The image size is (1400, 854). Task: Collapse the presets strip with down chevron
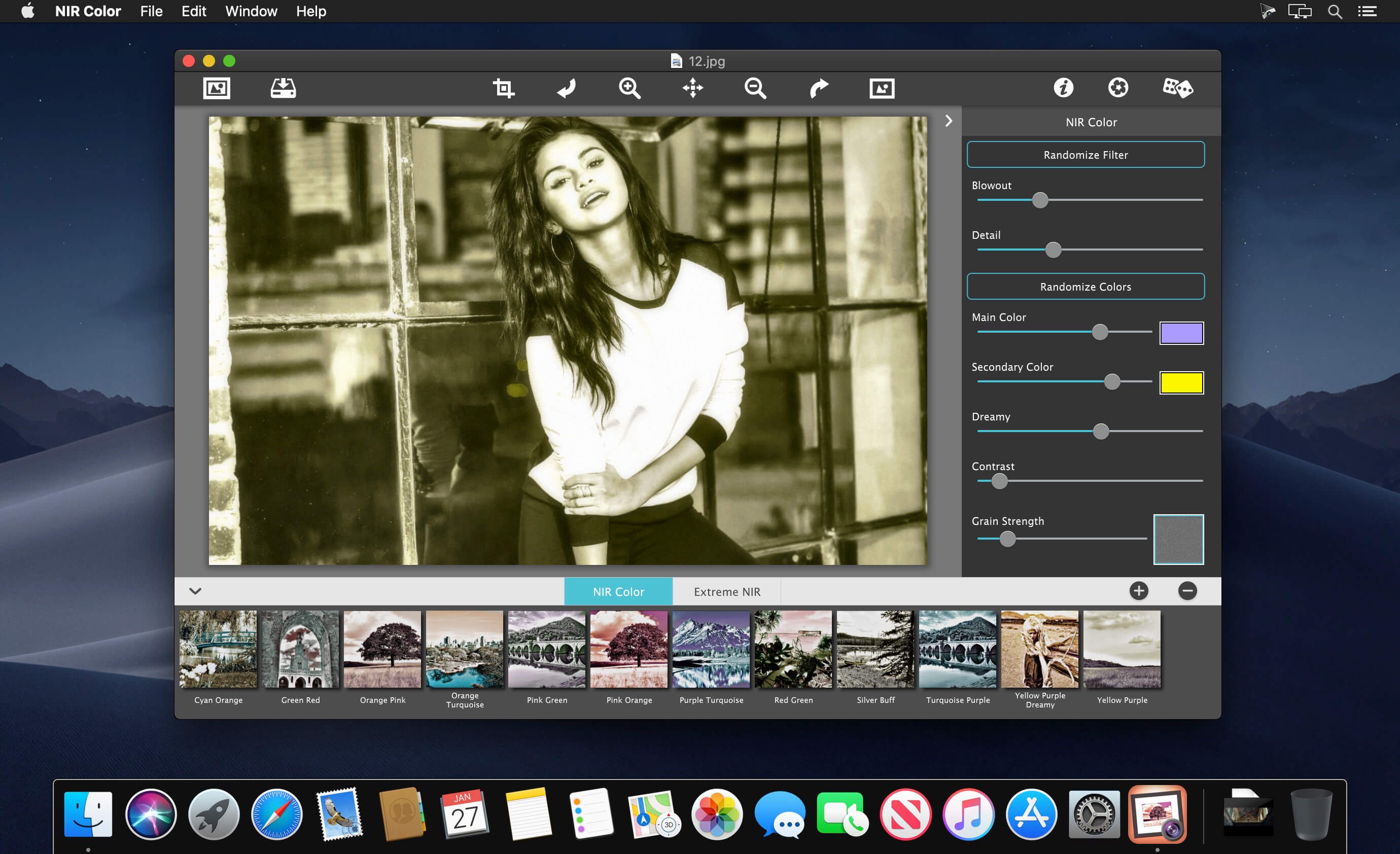click(195, 591)
